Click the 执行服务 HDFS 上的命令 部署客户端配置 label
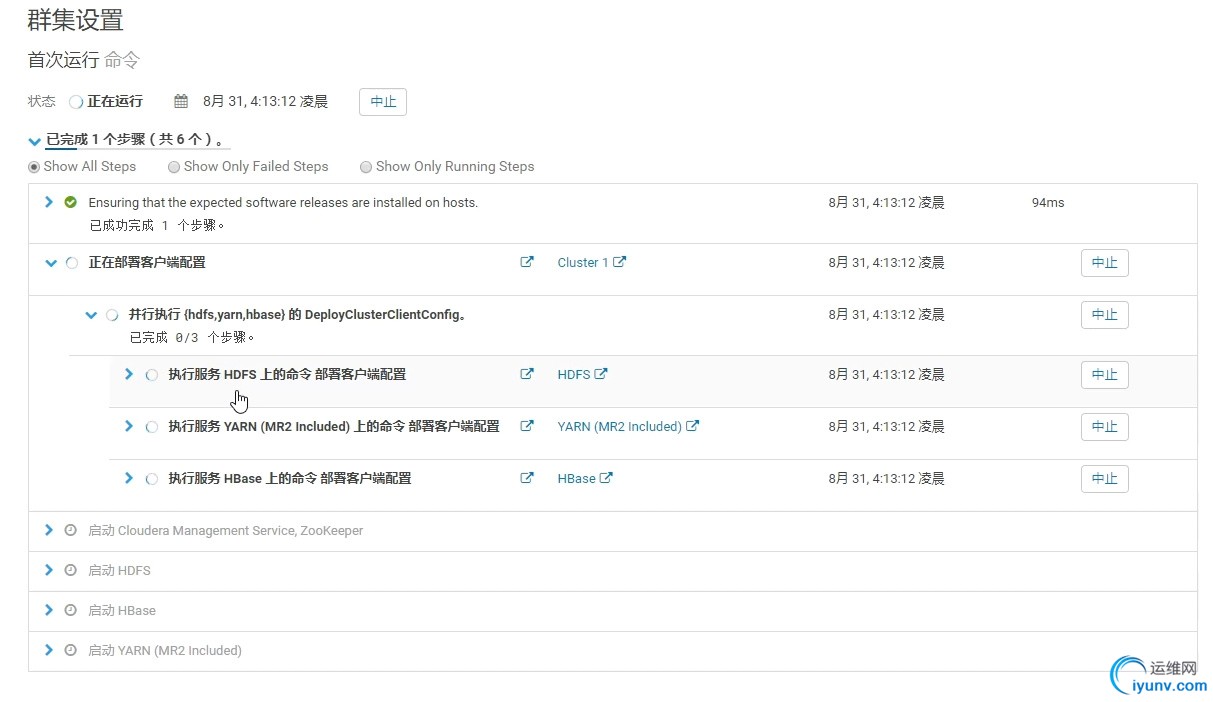 pos(287,374)
